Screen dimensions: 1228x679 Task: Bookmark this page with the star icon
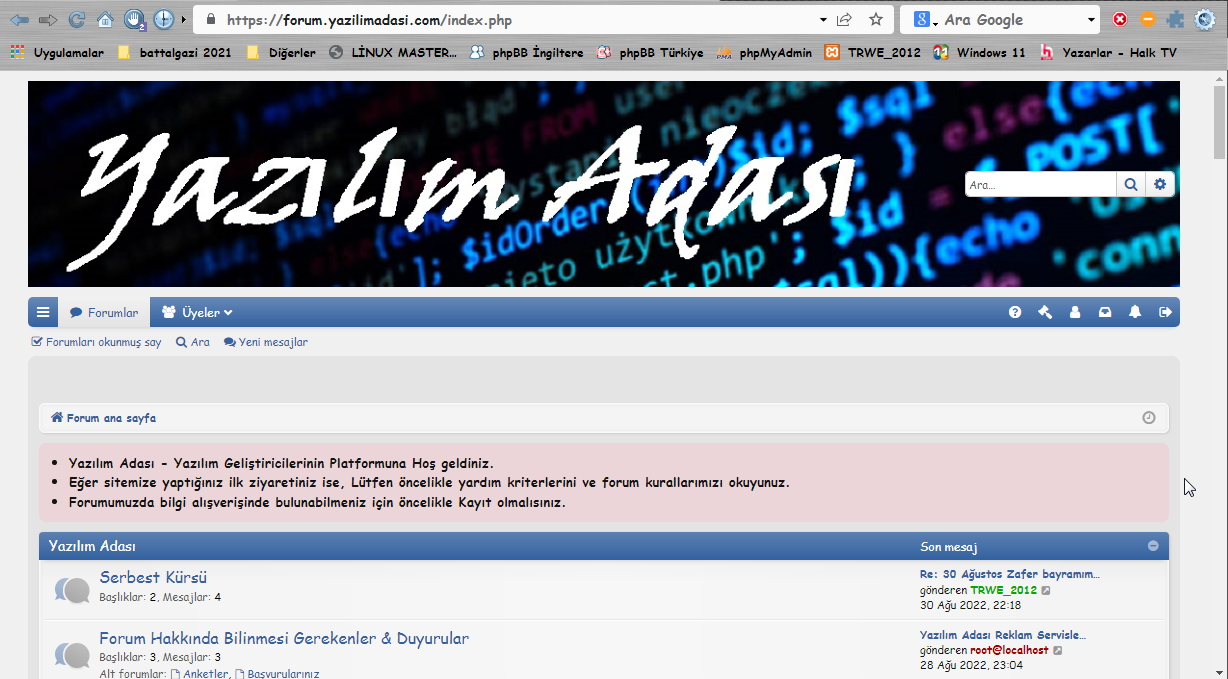(876, 19)
